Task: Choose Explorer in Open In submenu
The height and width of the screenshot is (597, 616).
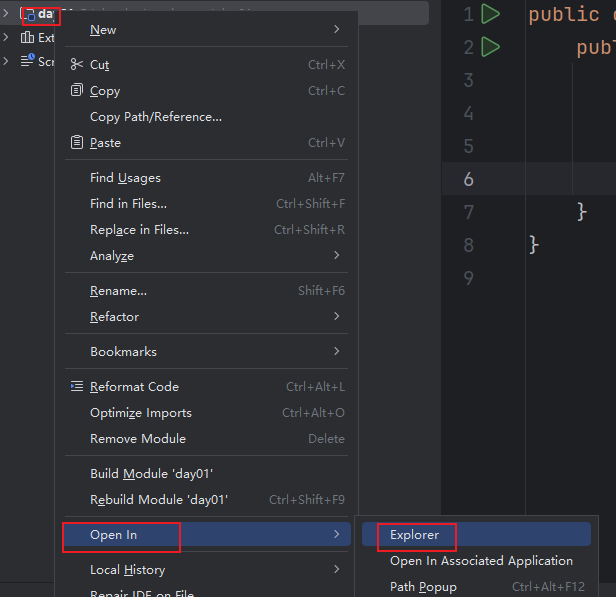Action: (476, 534)
